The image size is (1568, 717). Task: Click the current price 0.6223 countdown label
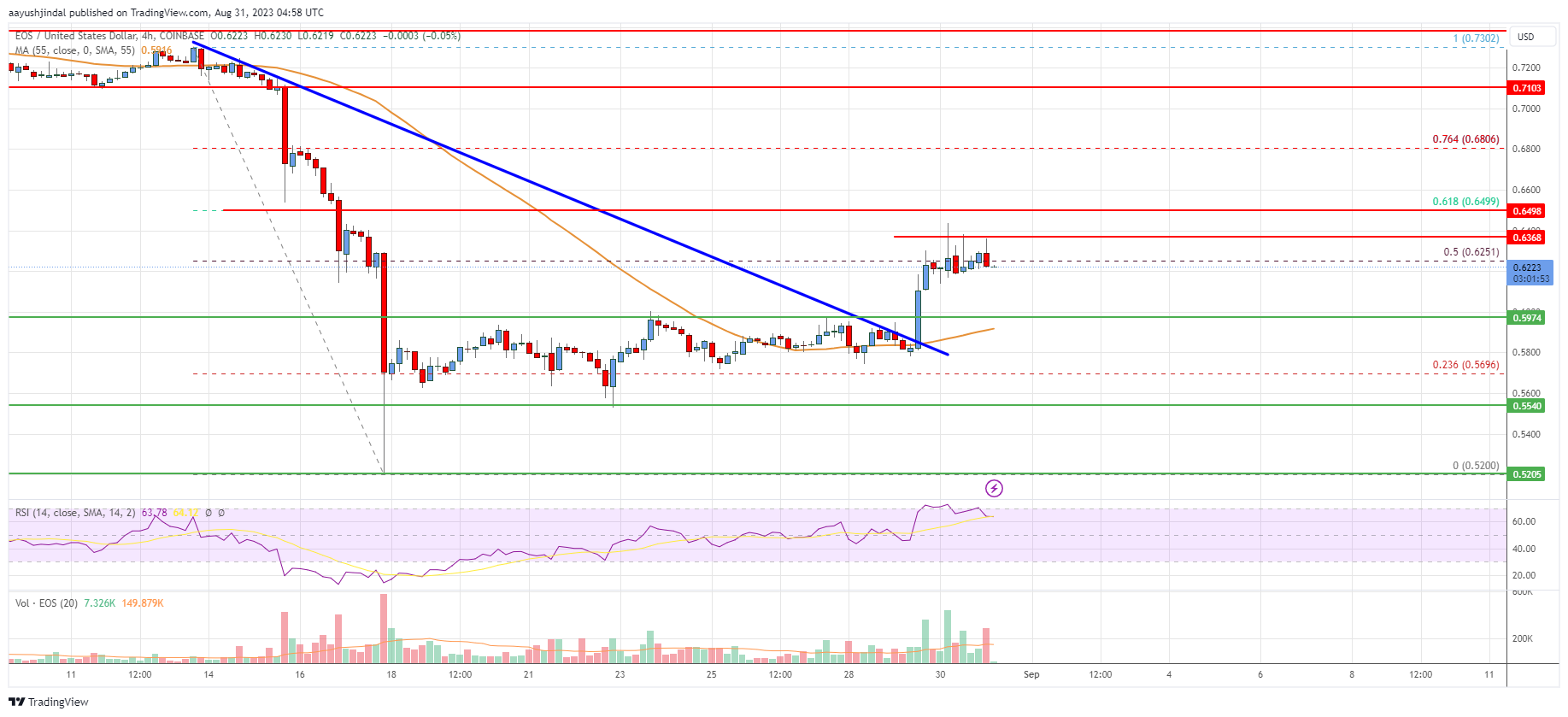[1531, 273]
